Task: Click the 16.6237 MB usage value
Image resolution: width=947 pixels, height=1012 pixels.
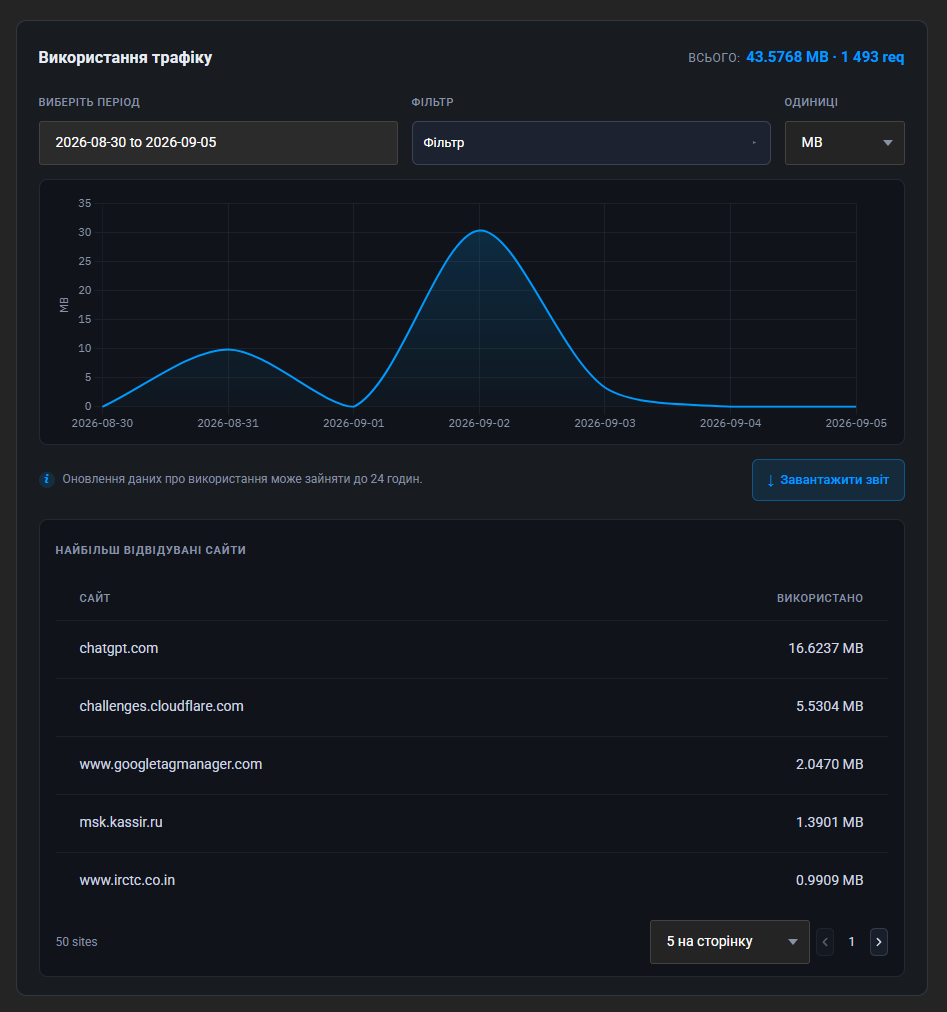Action: (x=826, y=648)
